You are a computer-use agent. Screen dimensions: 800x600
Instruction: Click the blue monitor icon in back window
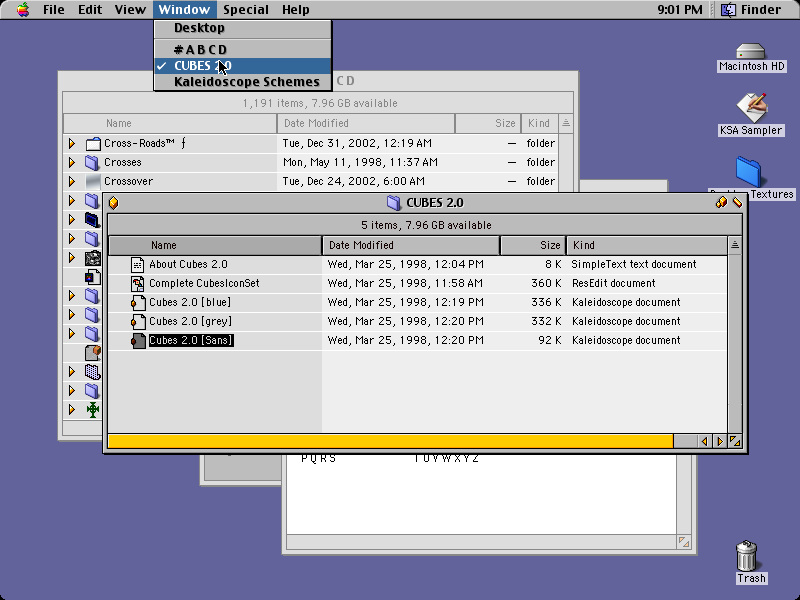coord(92,219)
